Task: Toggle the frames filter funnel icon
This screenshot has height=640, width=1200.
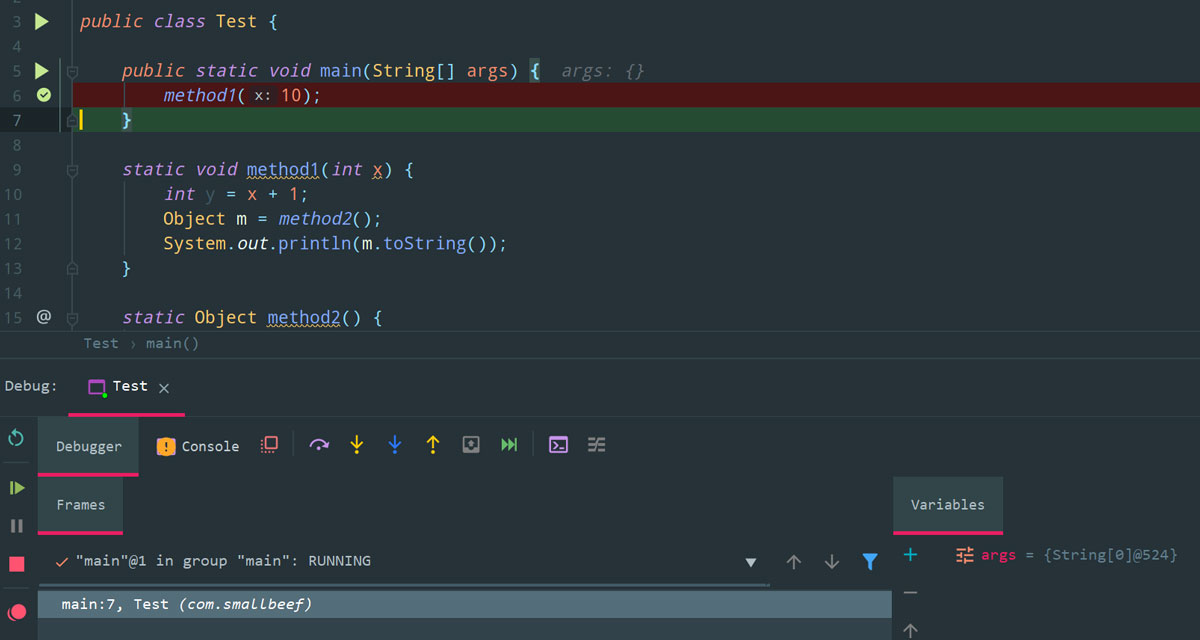Action: coord(870,562)
